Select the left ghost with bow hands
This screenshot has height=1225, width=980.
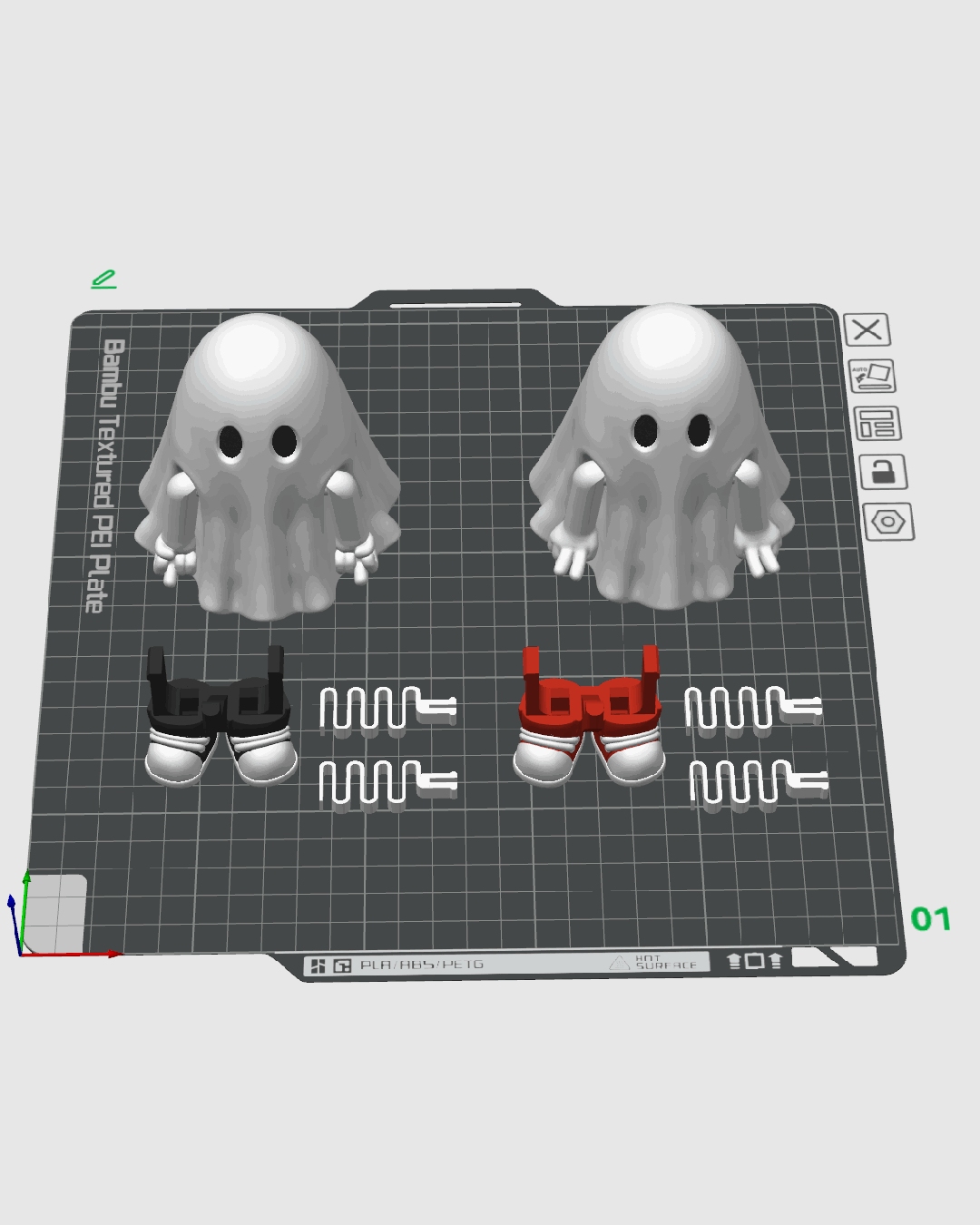pos(267,467)
